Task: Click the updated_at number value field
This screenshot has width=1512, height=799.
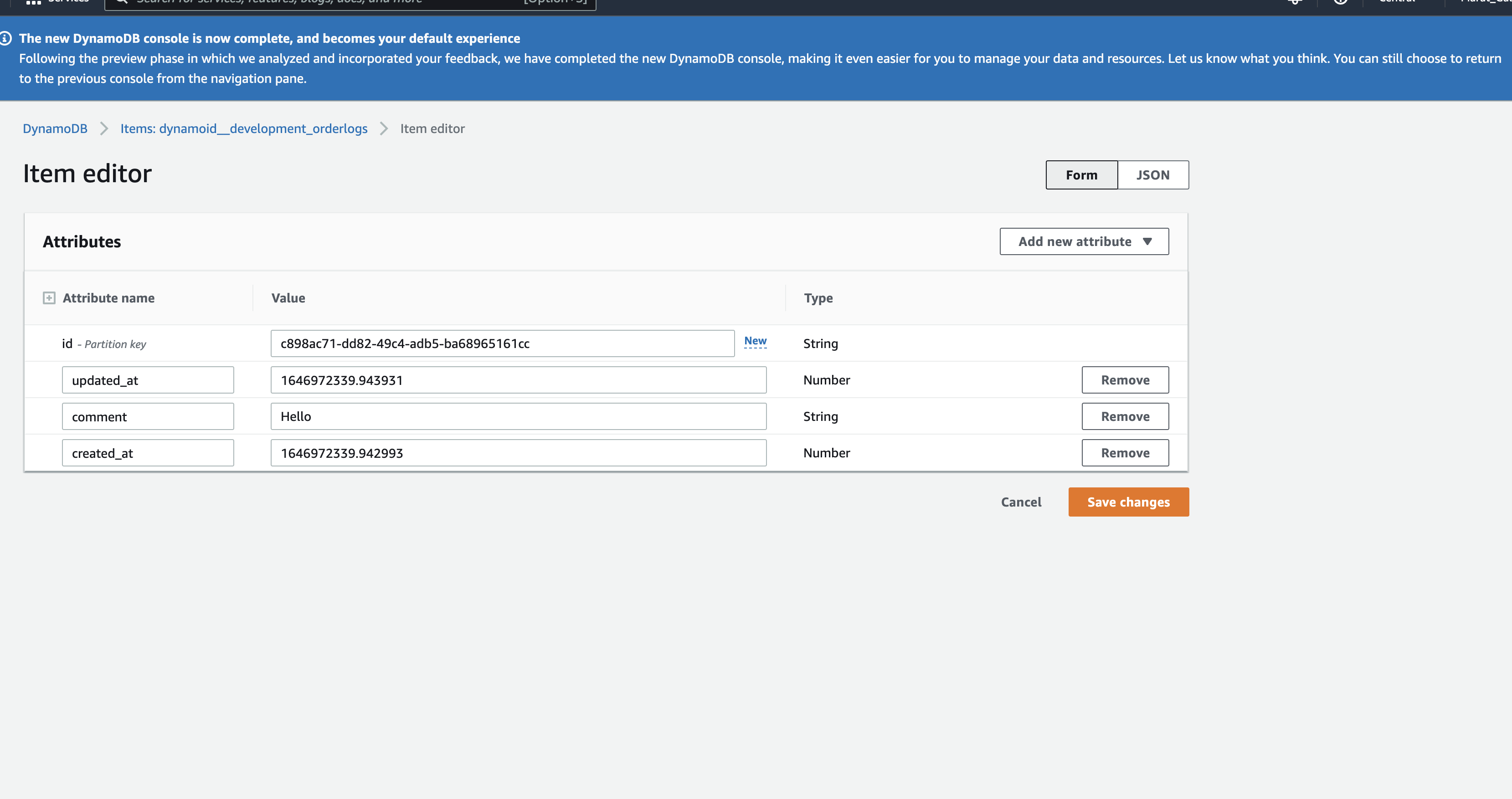Action: point(518,380)
